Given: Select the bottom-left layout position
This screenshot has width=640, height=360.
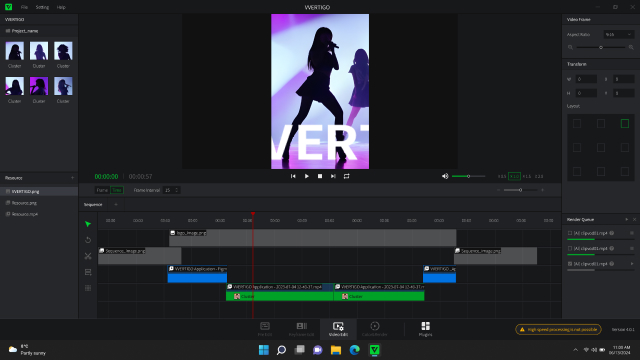Looking at the screenshot, I should (x=577, y=171).
